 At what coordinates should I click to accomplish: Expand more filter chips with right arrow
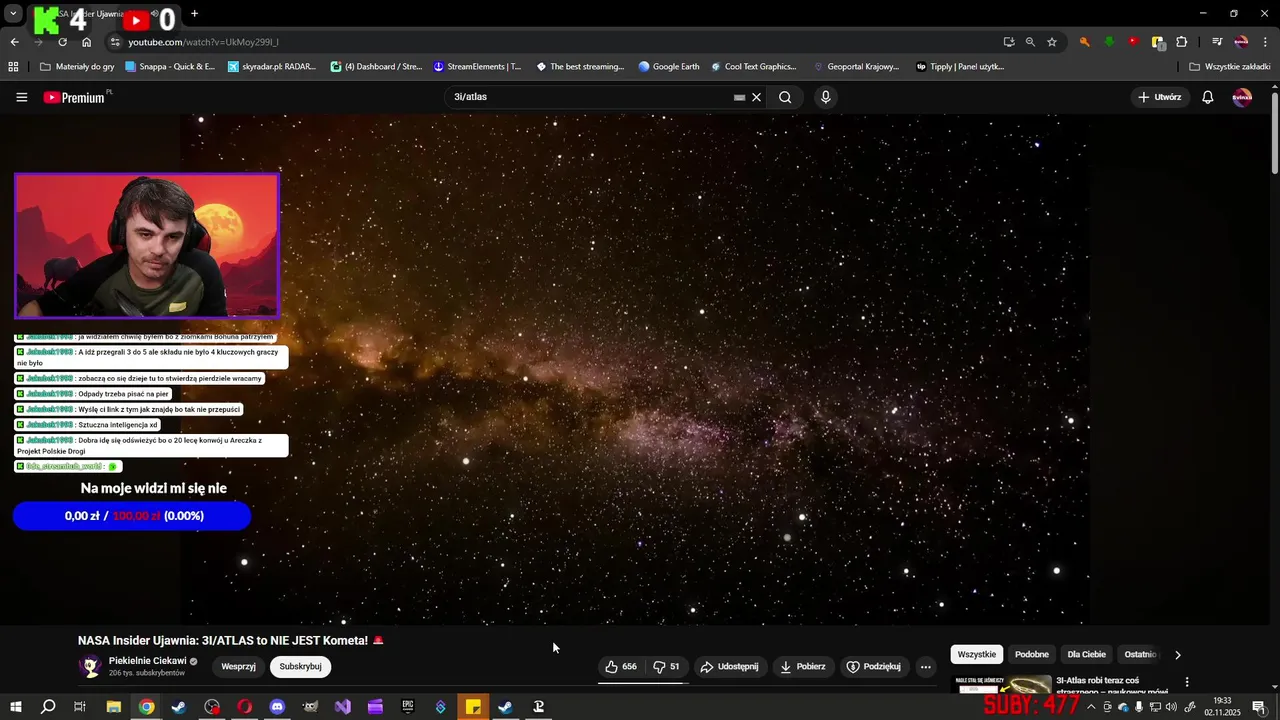(x=1177, y=655)
